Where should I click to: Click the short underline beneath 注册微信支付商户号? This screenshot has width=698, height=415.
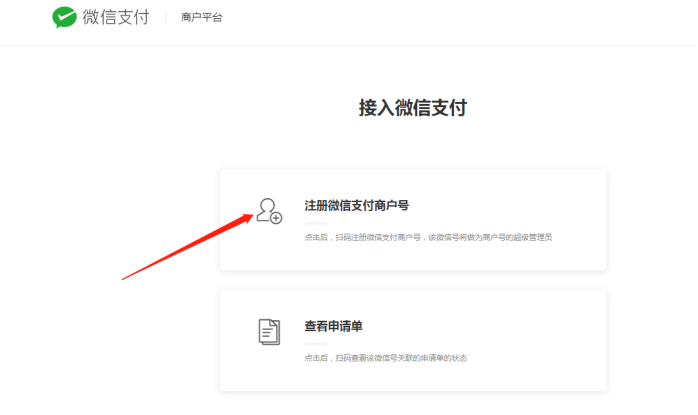point(315,223)
